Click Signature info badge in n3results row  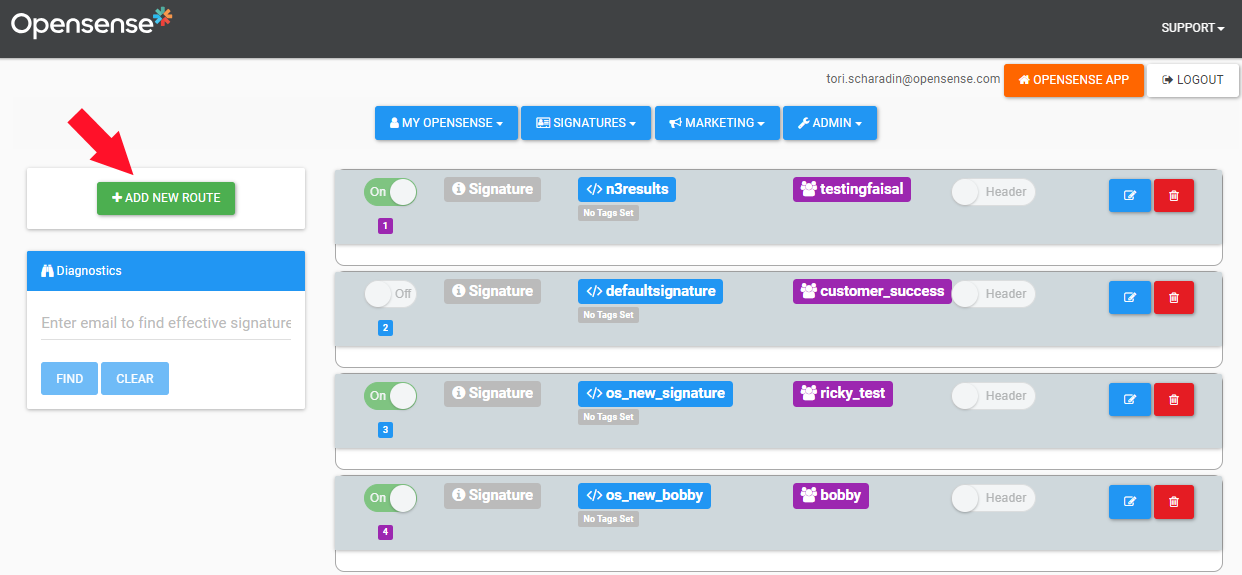[x=492, y=189]
